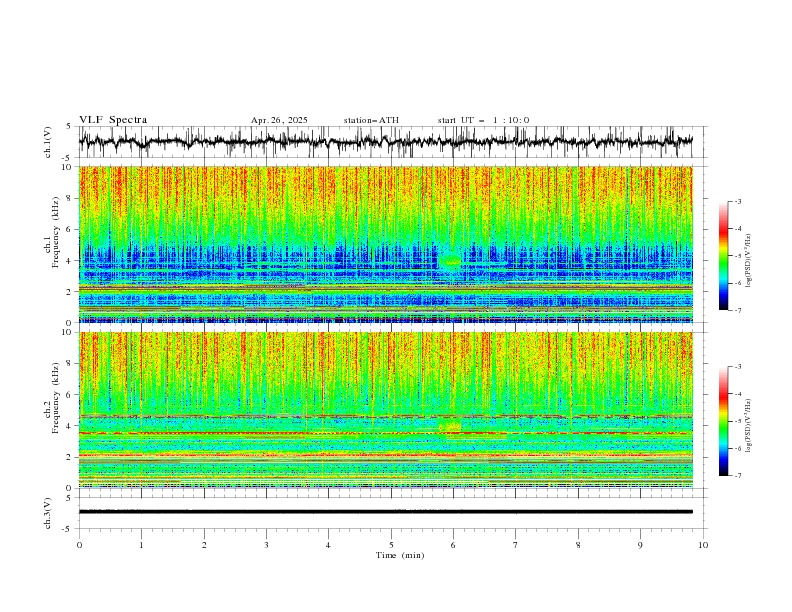Click the "9" tick on the time axis
792x612 pixels.
[x=640, y=545]
